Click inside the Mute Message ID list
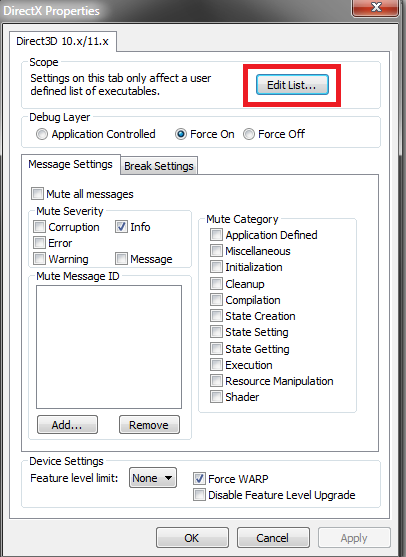Image resolution: width=406 pixels, height=557 pixels. coord(109,347)
